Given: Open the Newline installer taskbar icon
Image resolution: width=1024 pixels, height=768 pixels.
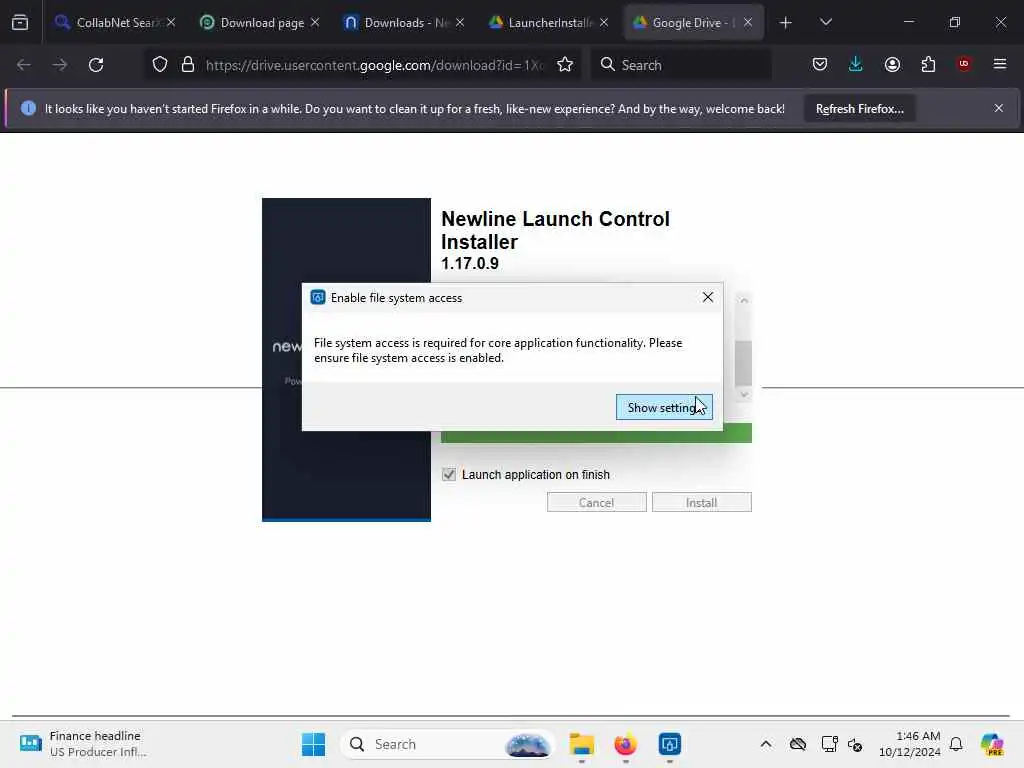Looking at the screenshot, I should (670, 744).
